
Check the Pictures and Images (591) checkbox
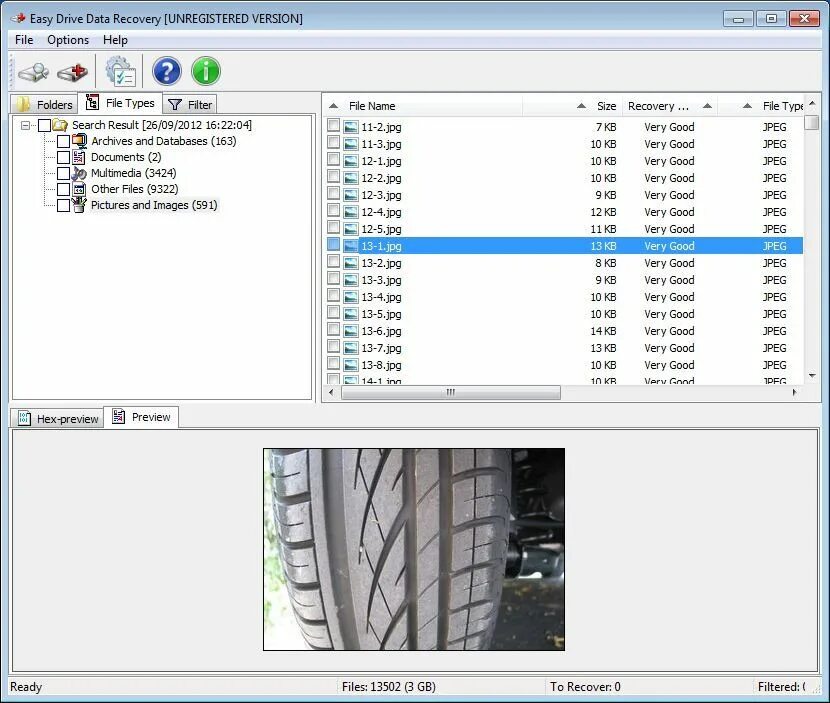(x=64, y=205)
